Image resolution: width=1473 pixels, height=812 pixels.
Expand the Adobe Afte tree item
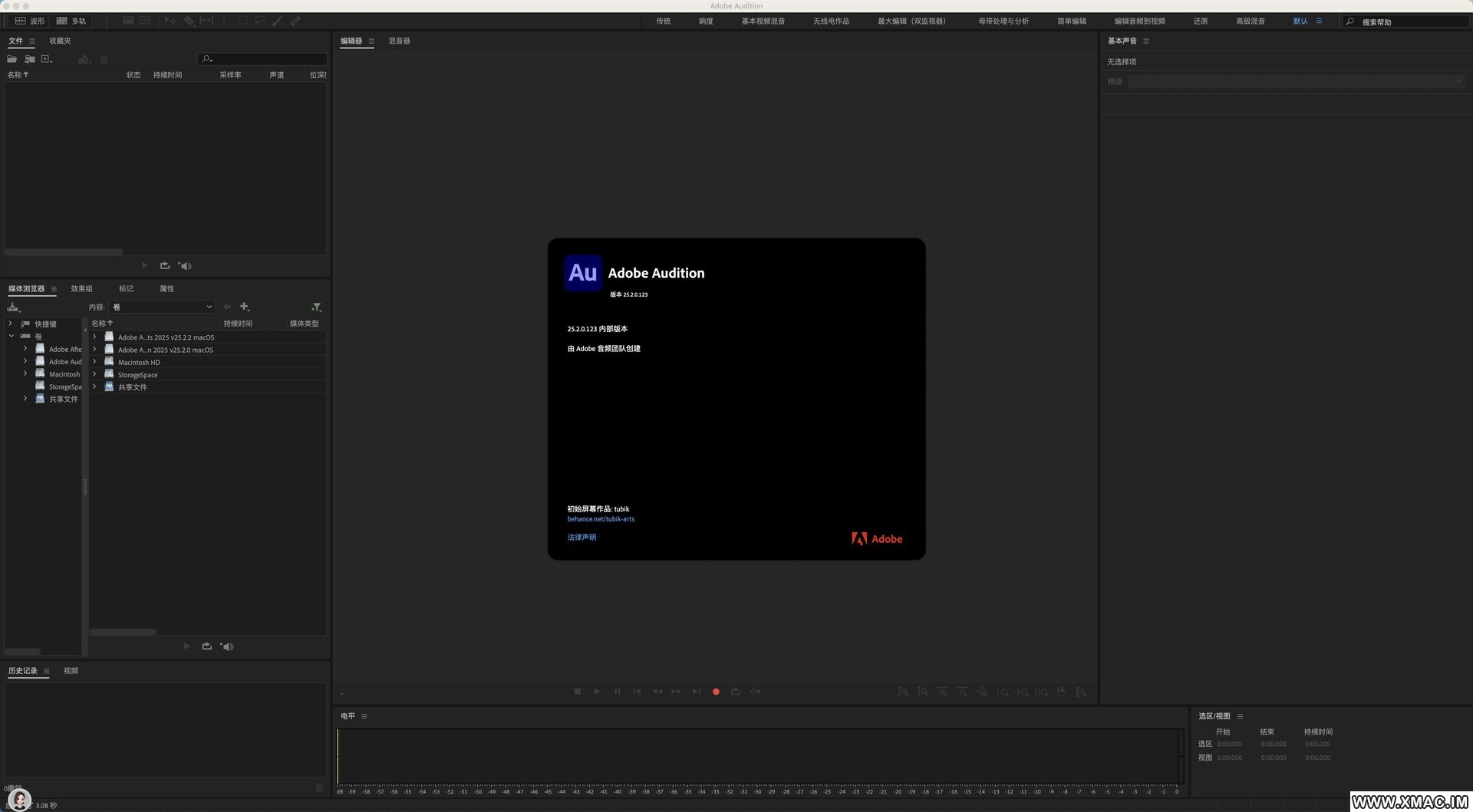tap(25, 349)
